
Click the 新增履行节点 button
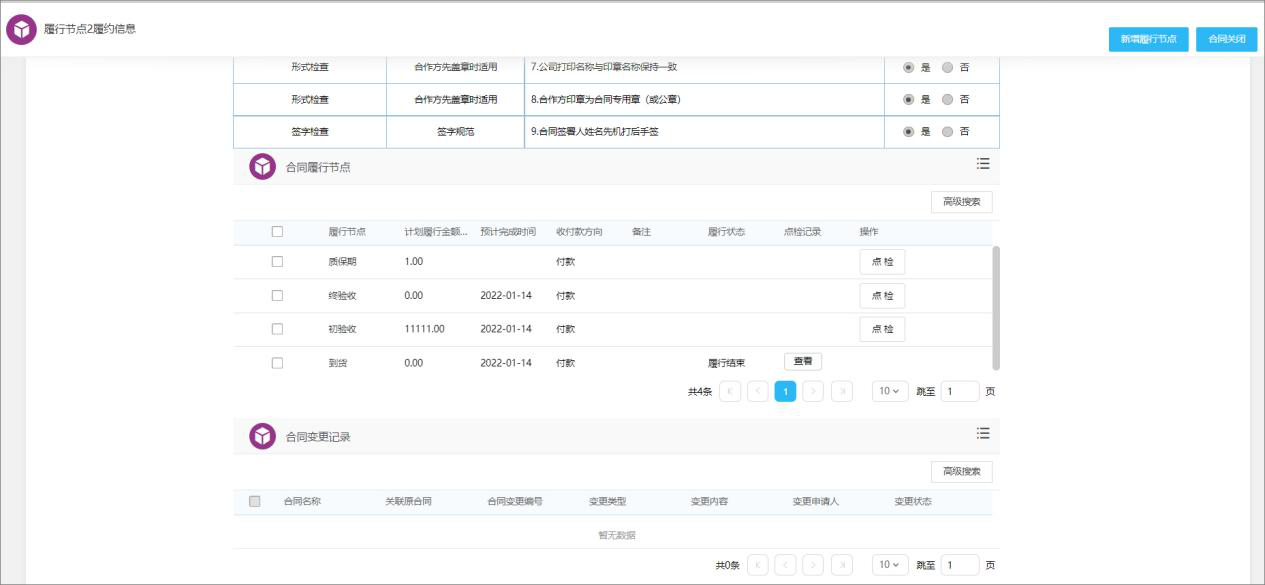pyautogui.click(x=1148, y=39)
